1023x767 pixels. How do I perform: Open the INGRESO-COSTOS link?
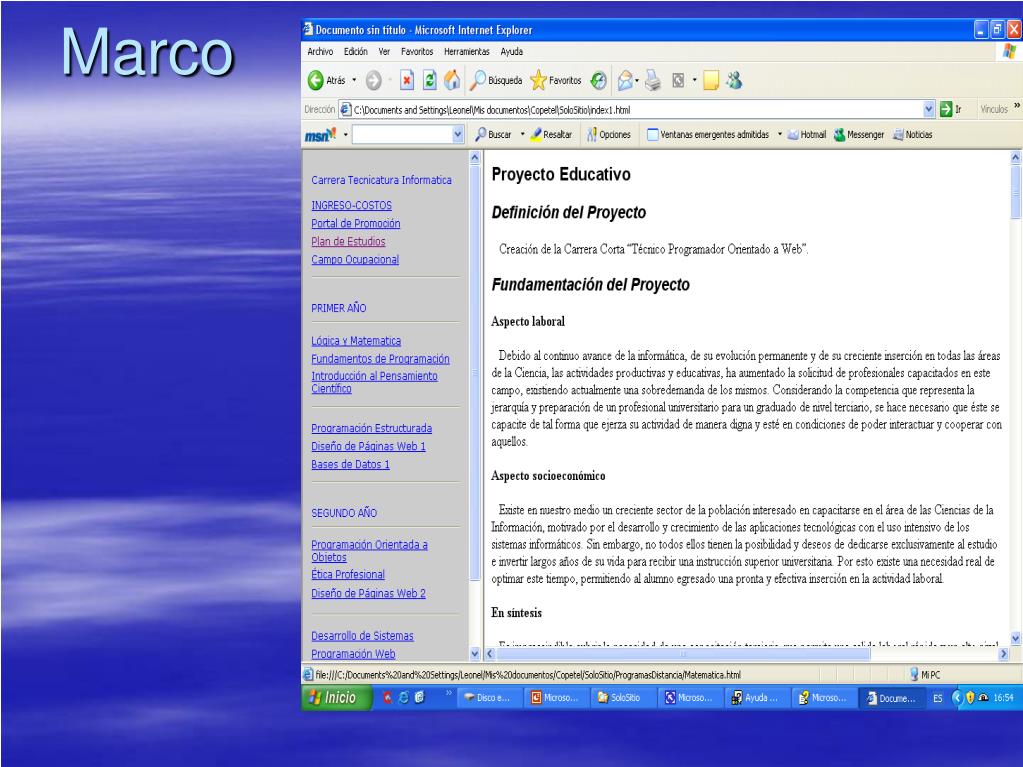pyautogui.click(x=352, y=205)
